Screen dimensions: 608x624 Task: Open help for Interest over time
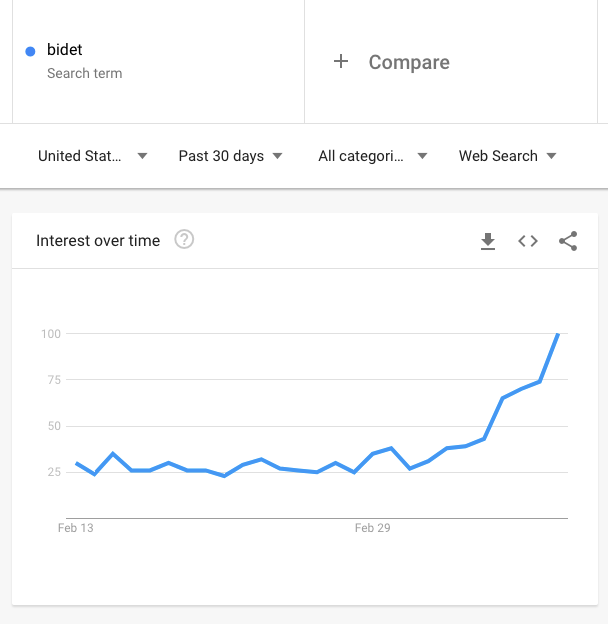click(x=184, y=240)
